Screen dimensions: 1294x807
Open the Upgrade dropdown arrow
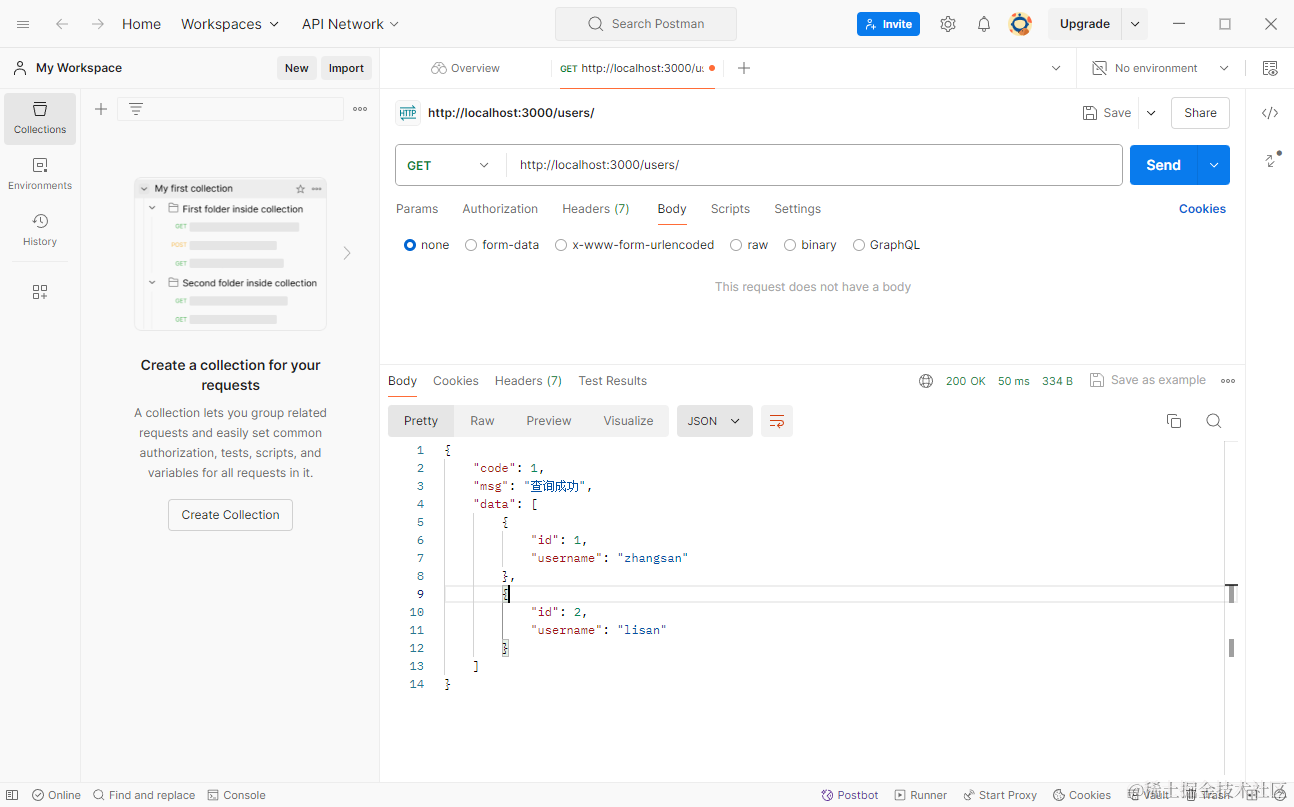coord(1134,24)
